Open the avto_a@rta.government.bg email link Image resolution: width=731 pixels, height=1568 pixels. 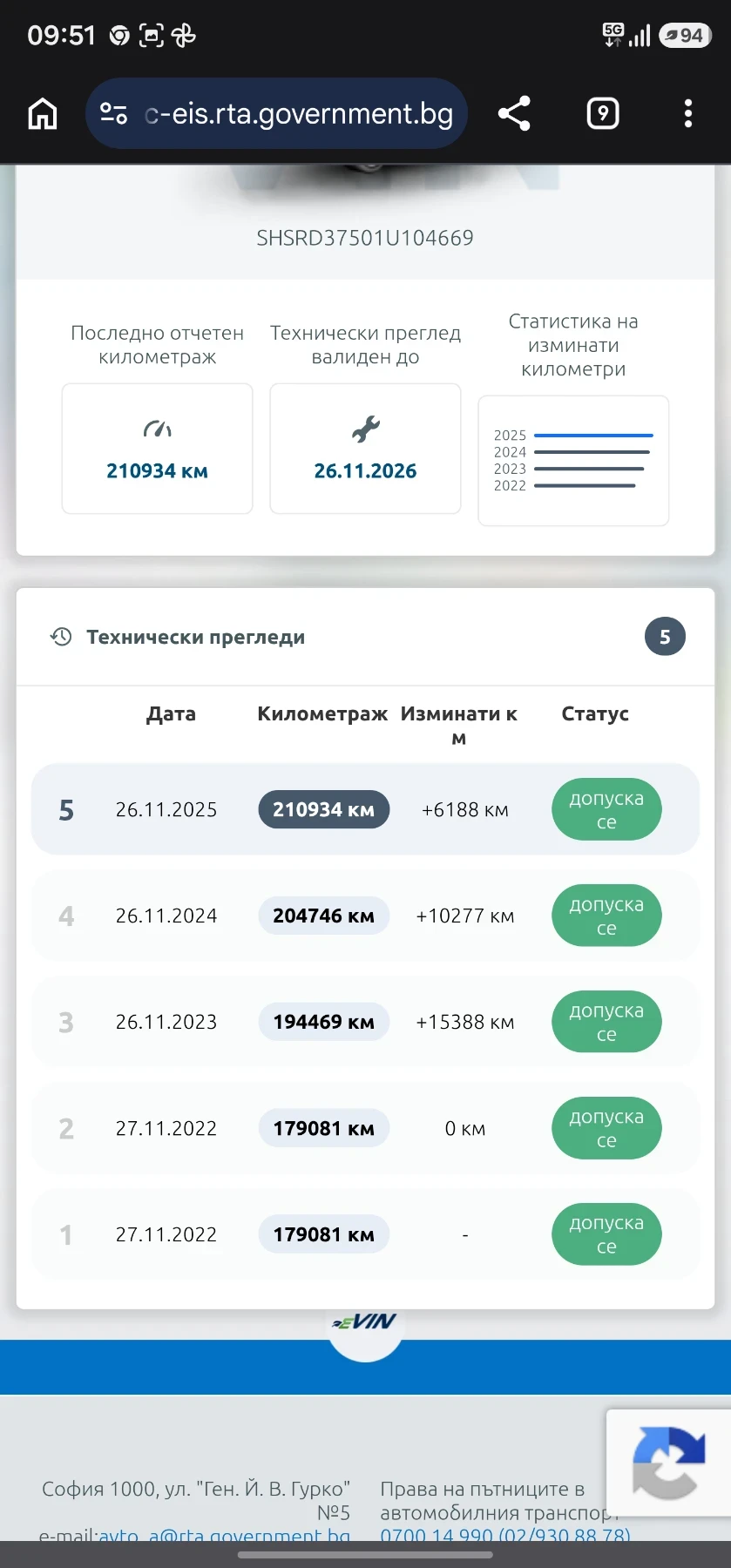(224, 1536)
